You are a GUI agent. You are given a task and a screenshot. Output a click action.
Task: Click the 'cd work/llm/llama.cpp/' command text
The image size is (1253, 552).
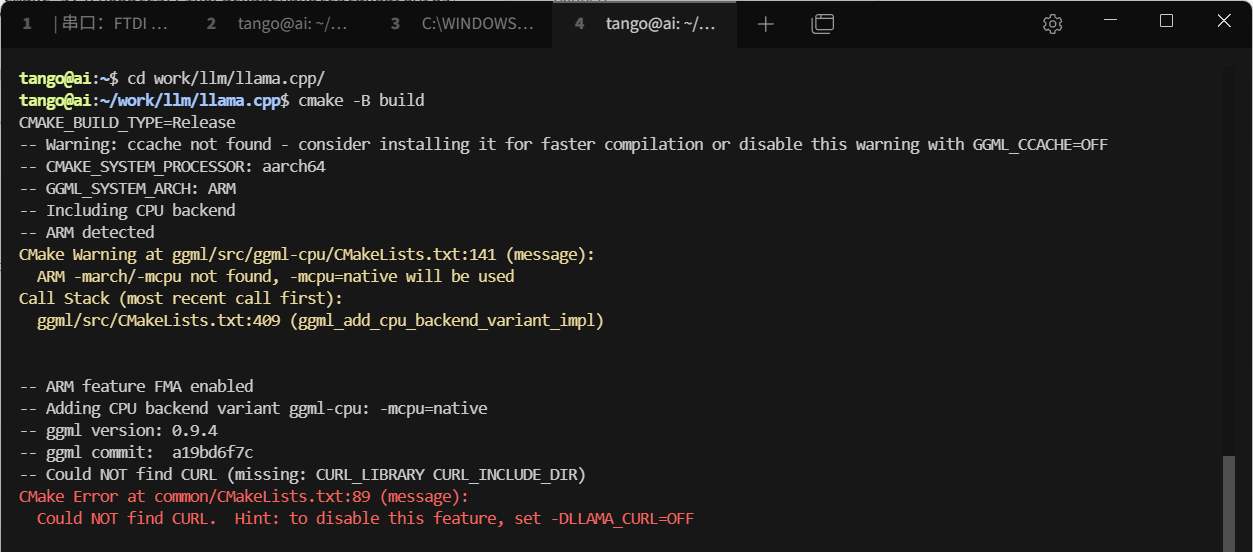pos(225,78)
